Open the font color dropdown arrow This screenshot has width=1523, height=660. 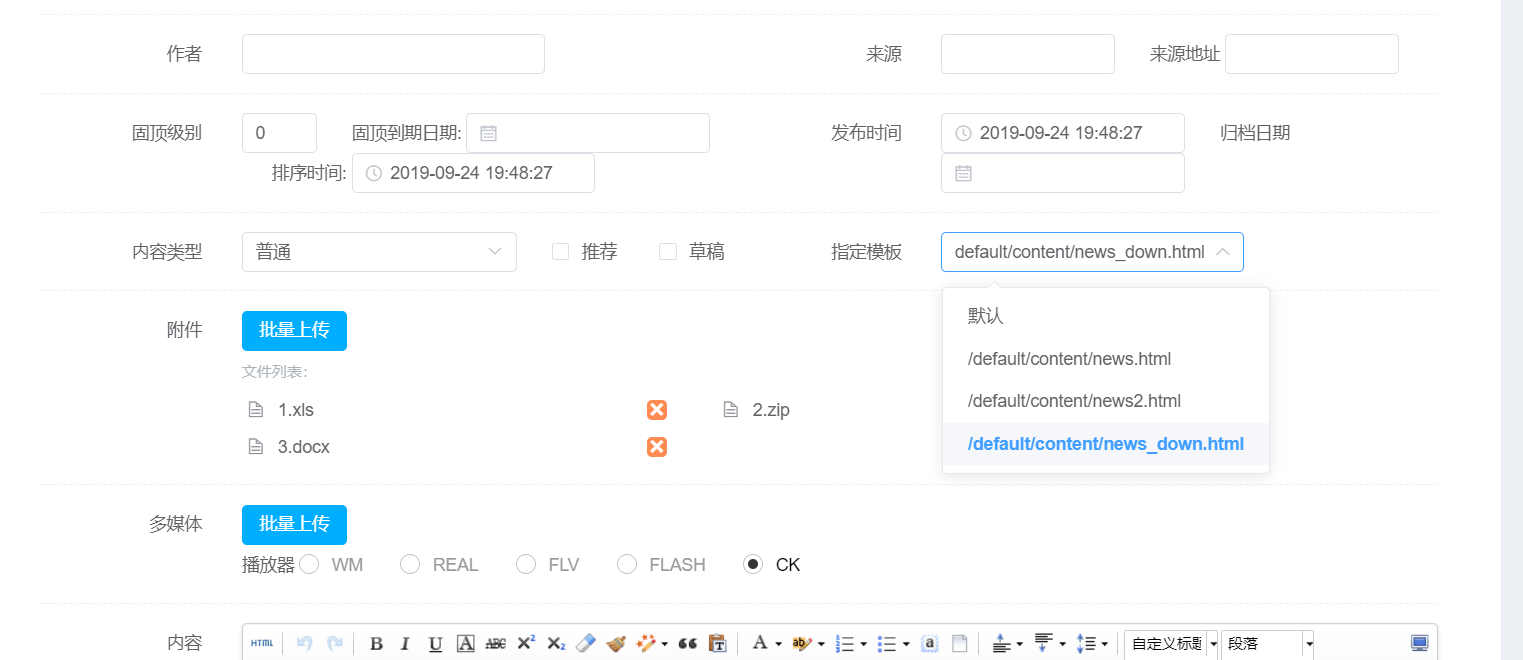coord(778,644)
